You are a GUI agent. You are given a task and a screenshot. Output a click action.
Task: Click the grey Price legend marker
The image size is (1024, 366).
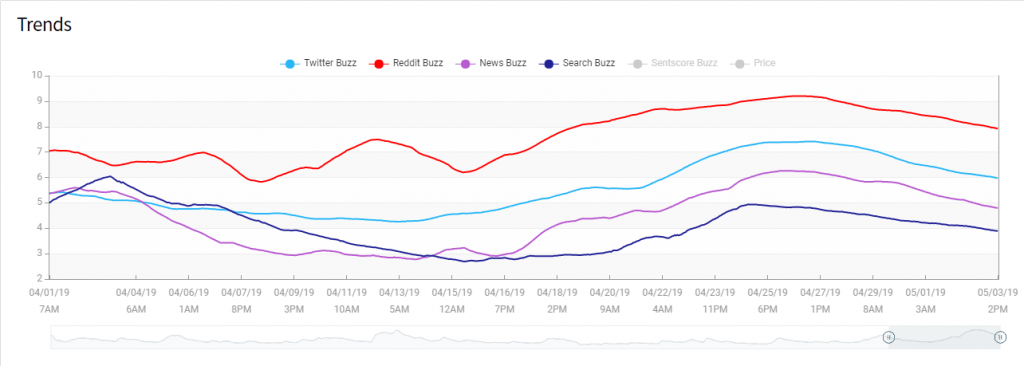740,64
